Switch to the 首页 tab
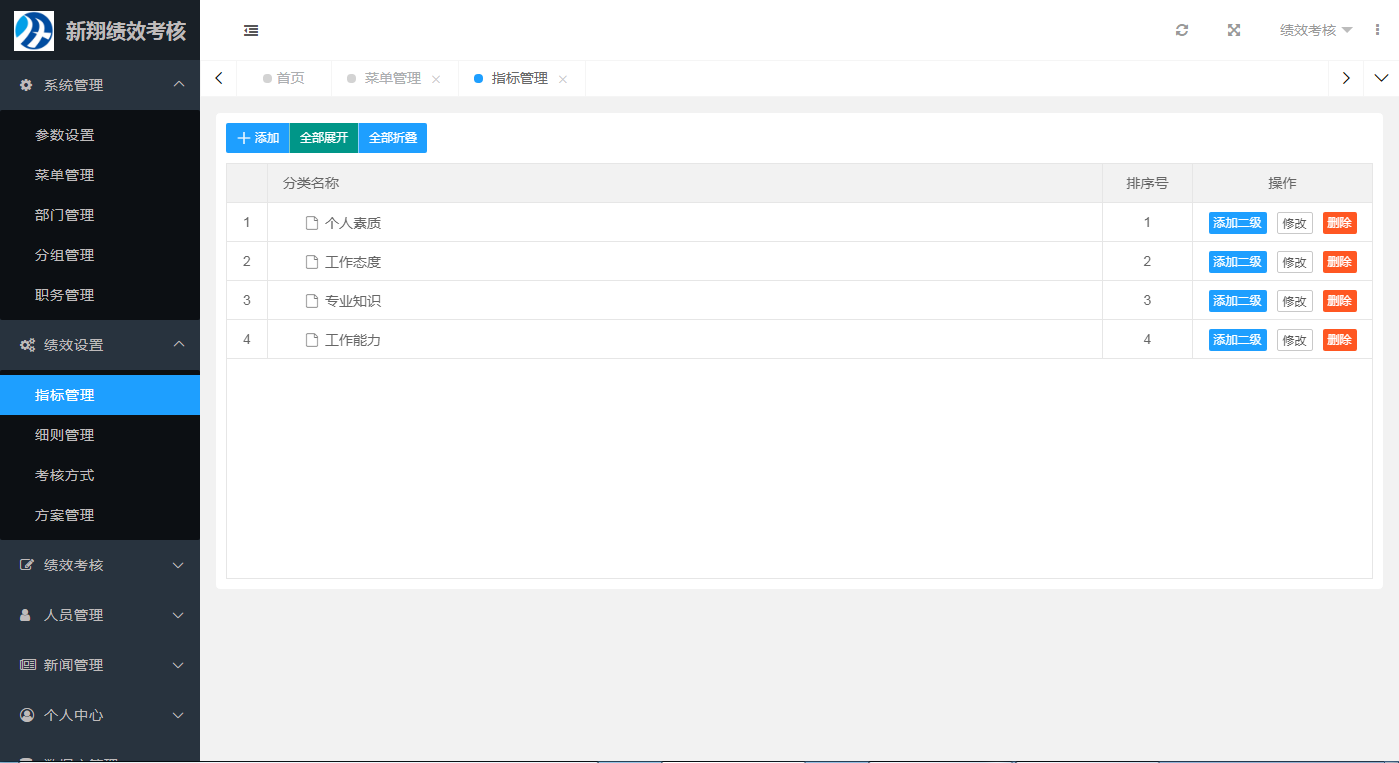The image size is (1399, 763). (x=290, y=78)
